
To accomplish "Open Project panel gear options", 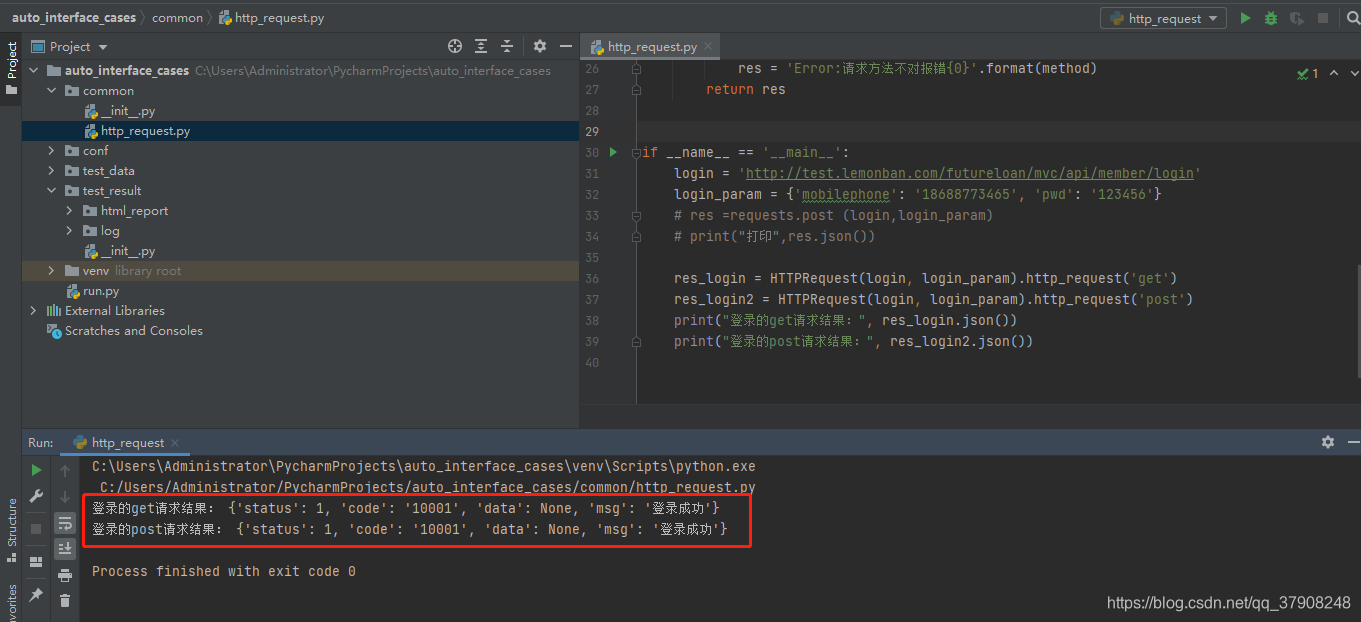I will click(540, 46).
